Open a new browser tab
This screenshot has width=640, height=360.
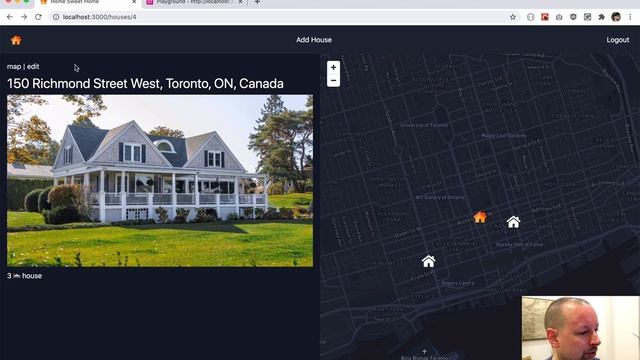257,2
